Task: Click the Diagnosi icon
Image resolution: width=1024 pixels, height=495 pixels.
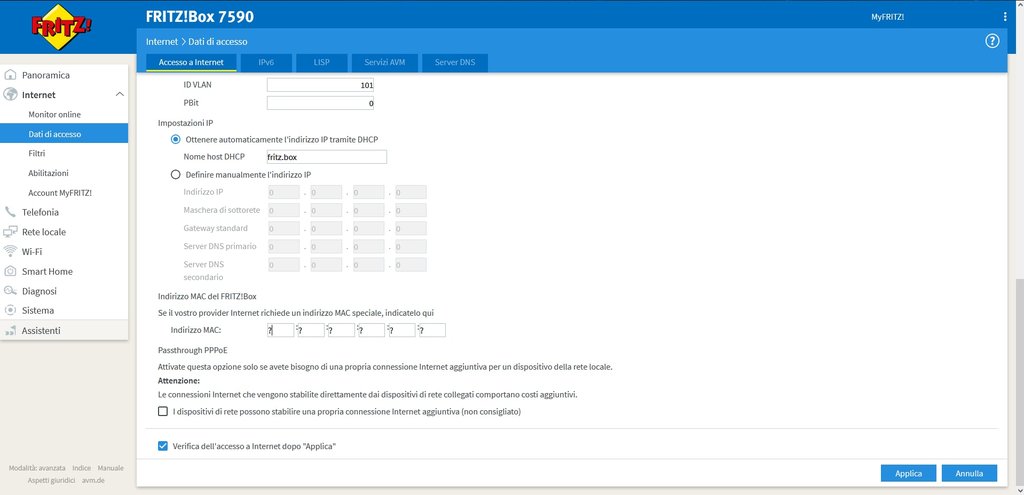Action: (x=10, y=291)
